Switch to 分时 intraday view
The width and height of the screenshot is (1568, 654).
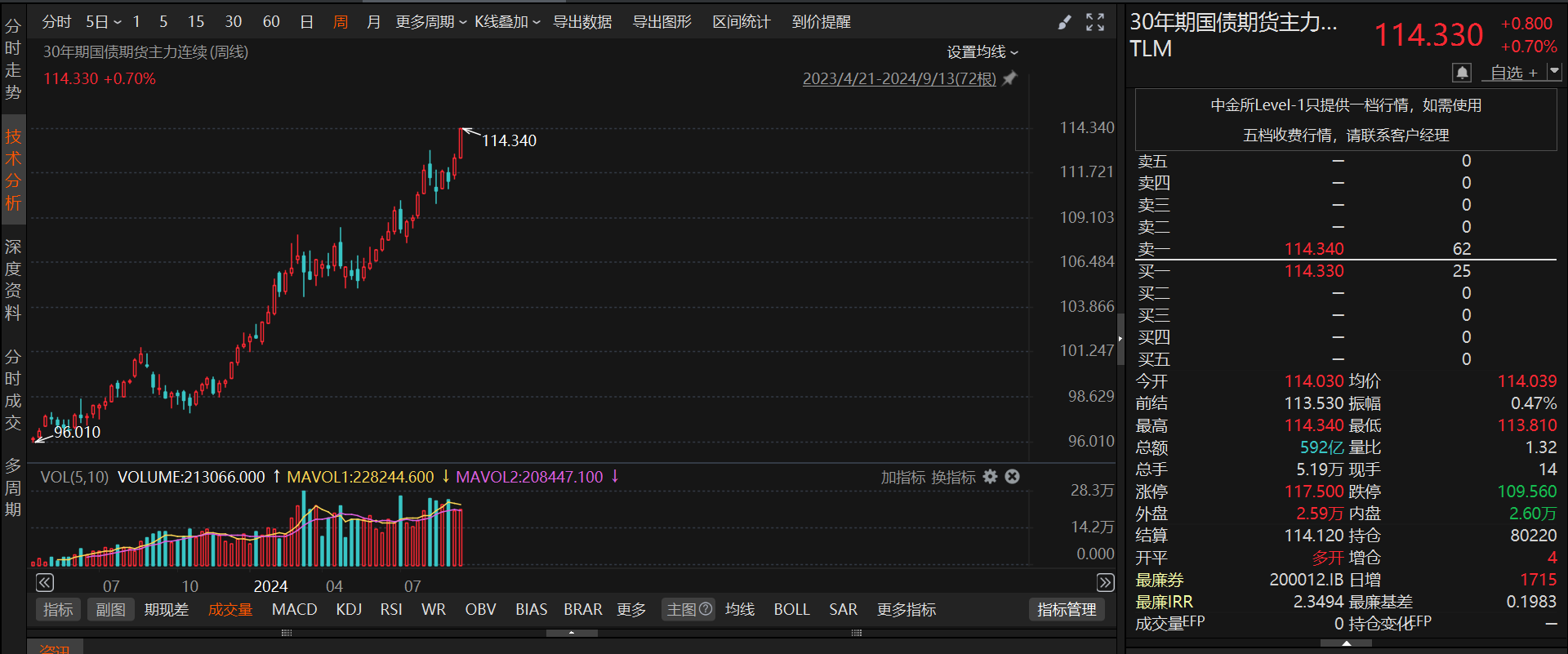click(x=56, y=22)
